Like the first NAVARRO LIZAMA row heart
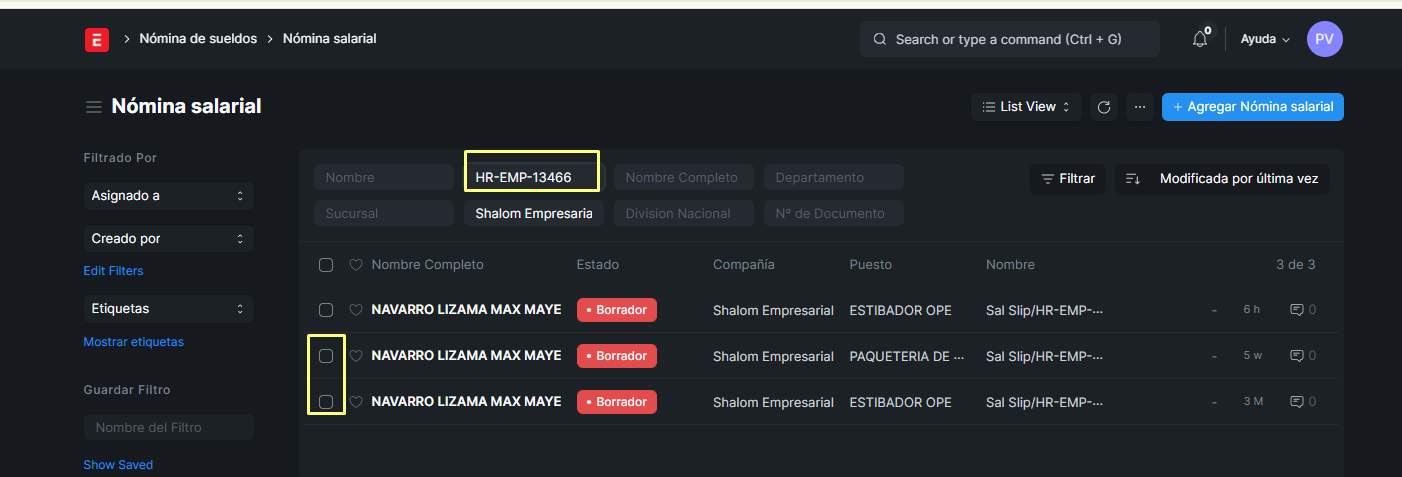1402x477 pixels. [x=355, y=310]
